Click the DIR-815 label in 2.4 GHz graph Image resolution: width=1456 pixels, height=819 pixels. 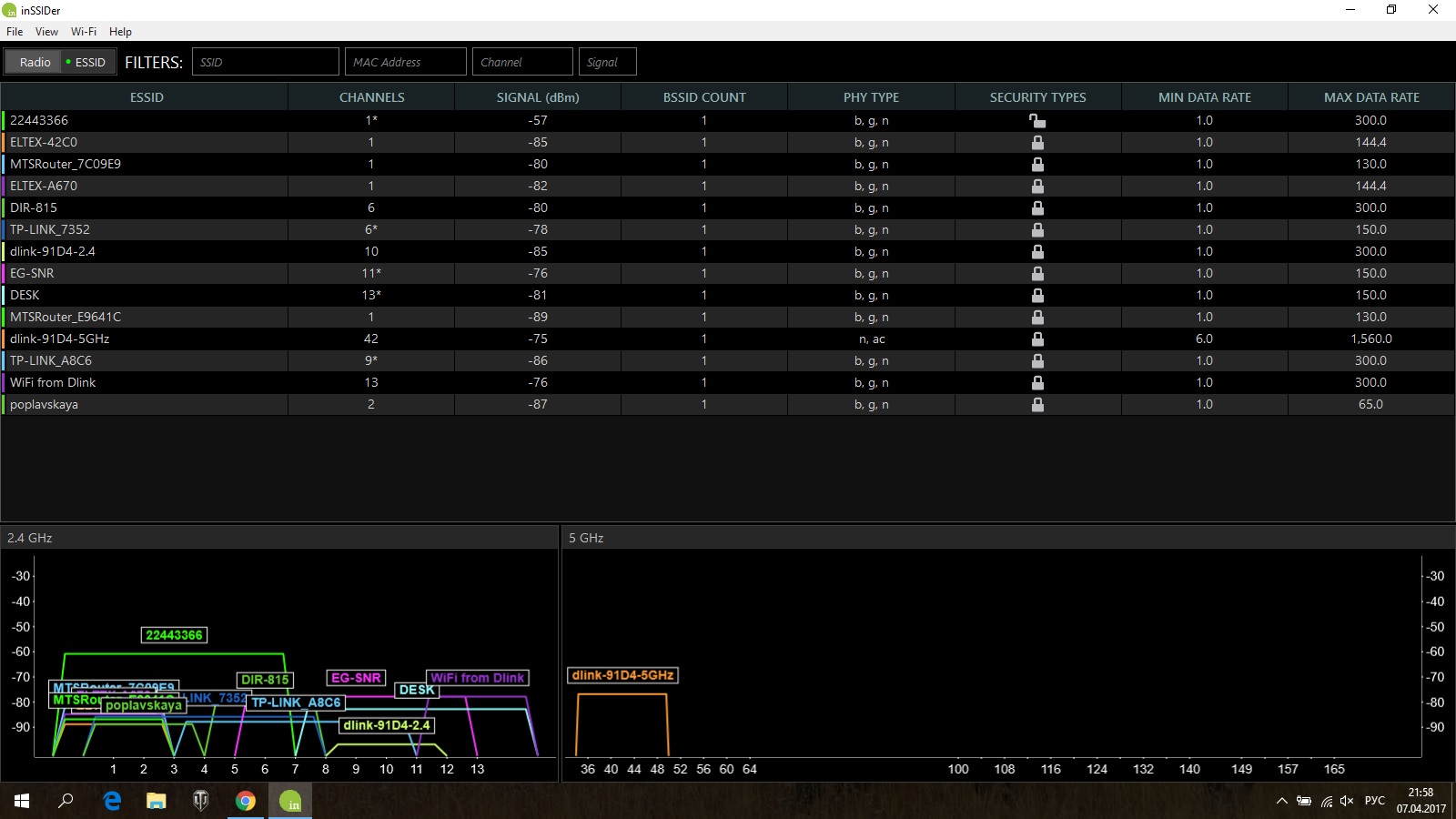(x=265, y=680)
